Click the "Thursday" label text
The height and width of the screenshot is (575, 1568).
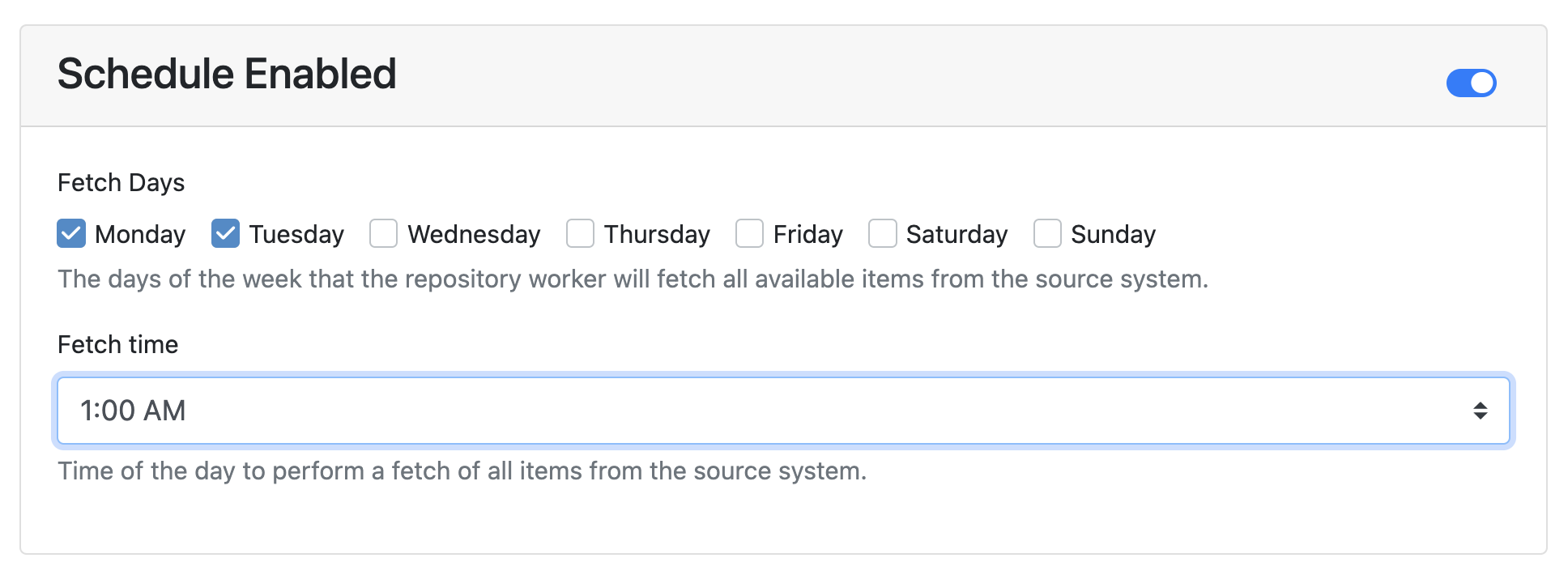coord(657,235)
